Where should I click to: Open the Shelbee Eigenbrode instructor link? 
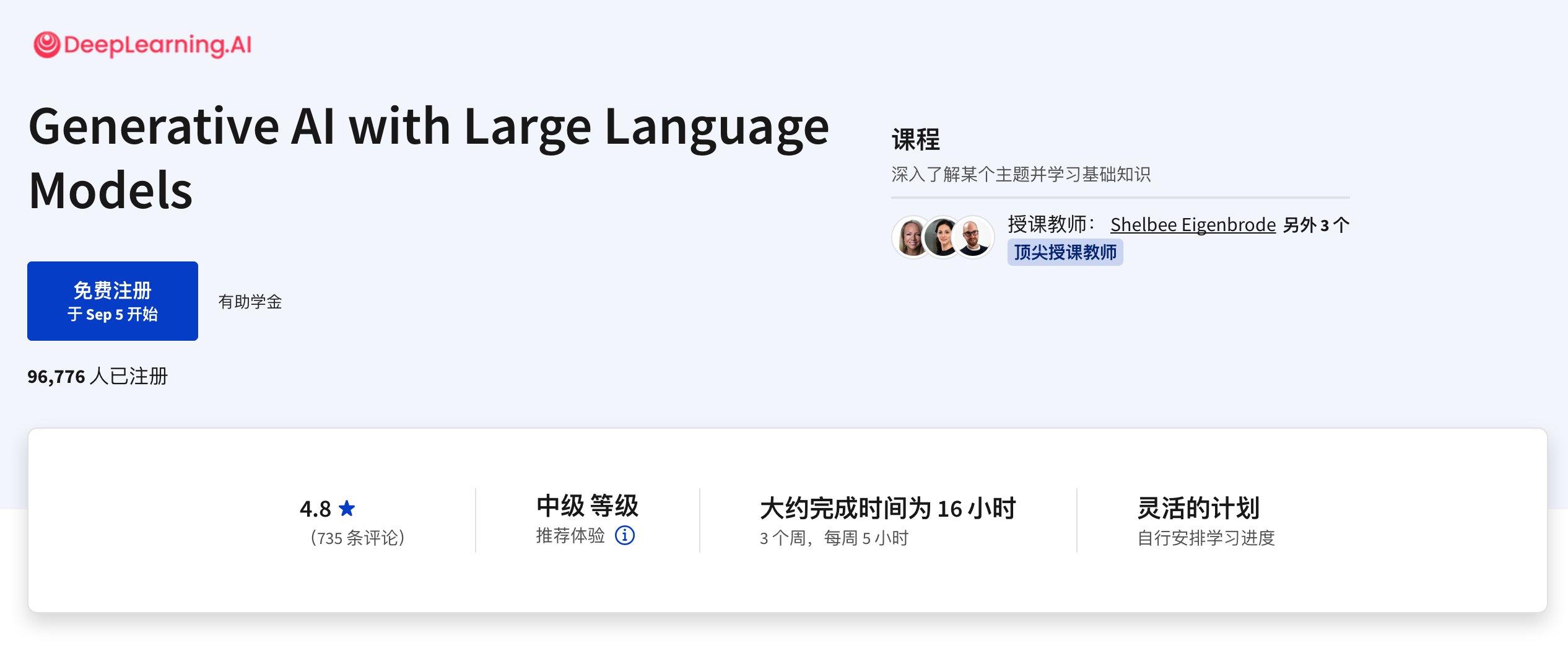click(x=1193, y=224)
